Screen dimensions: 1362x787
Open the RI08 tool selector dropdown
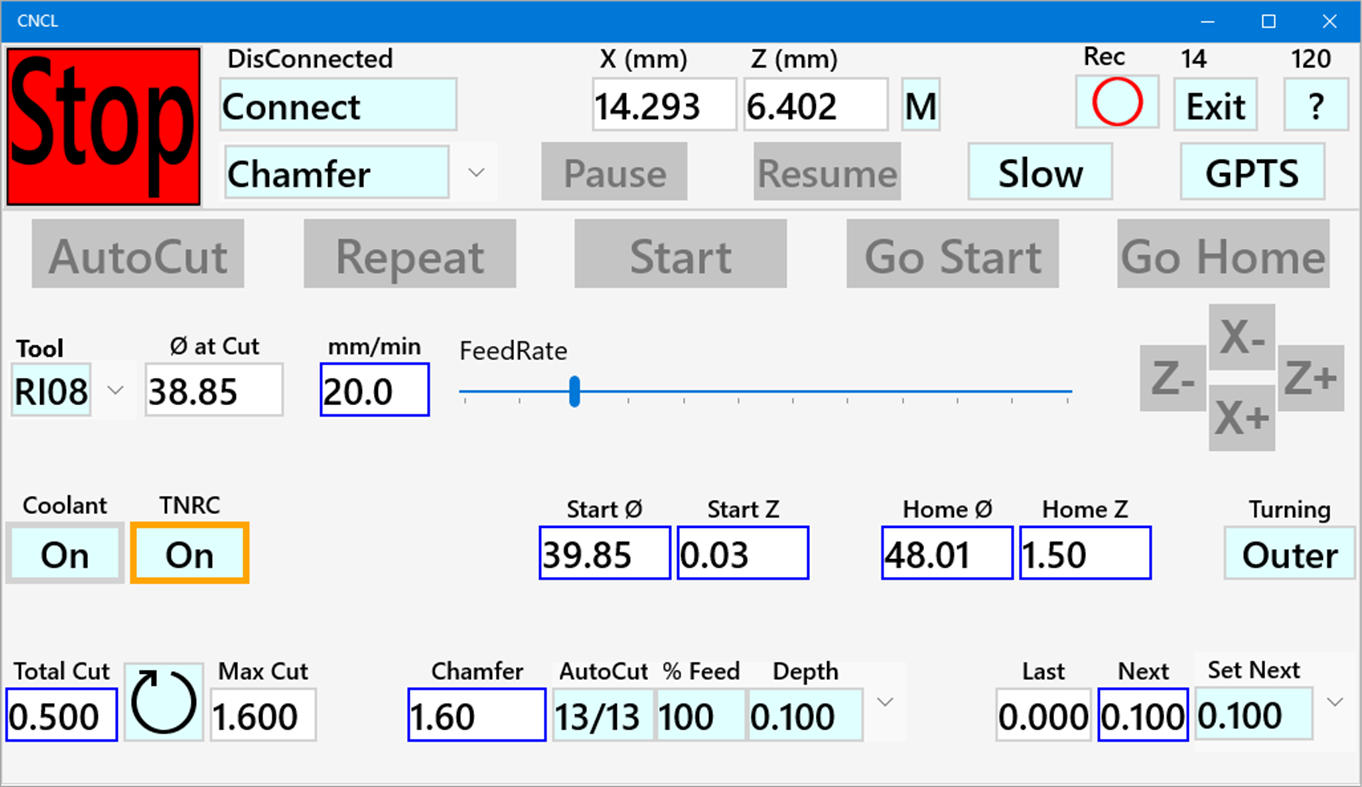[x=113, y=391]
